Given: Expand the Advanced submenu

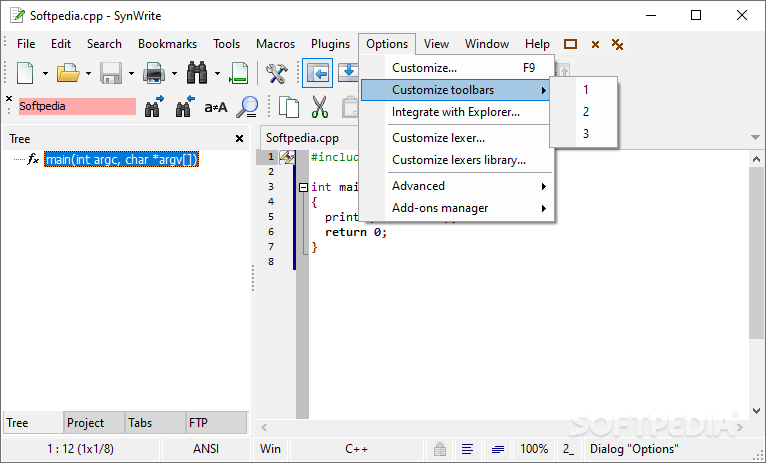Looking at the screenshot, I should pos(457,186).
